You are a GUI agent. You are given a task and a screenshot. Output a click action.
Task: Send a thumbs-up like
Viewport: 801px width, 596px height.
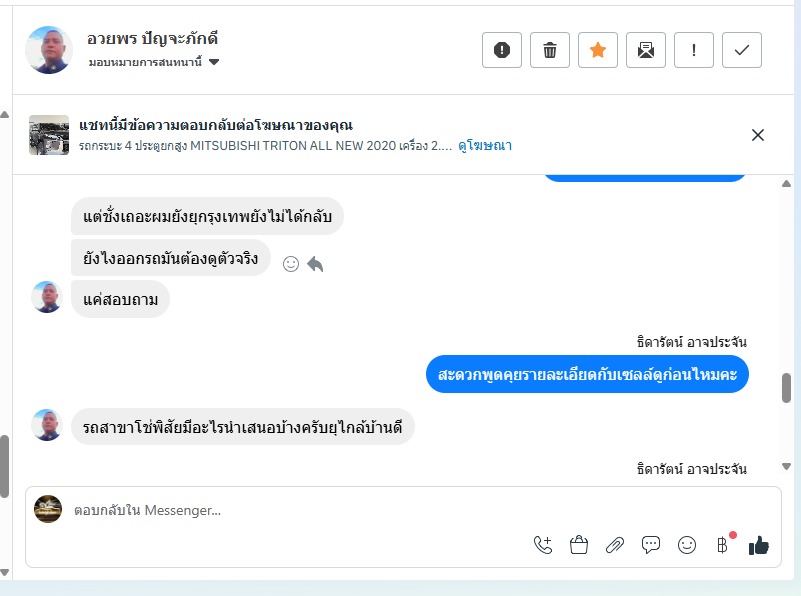coord(759,545)
